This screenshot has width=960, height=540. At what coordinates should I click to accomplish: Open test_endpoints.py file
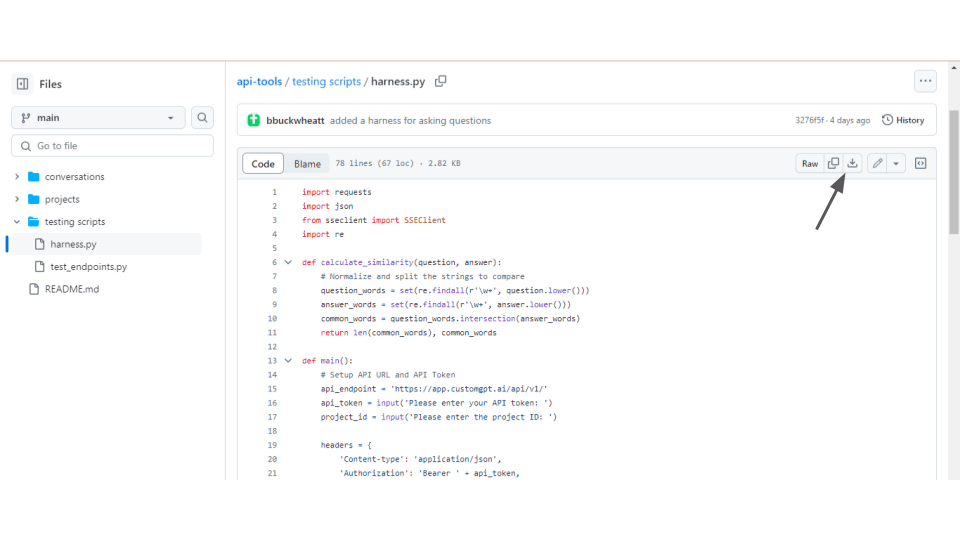[88, 267]
